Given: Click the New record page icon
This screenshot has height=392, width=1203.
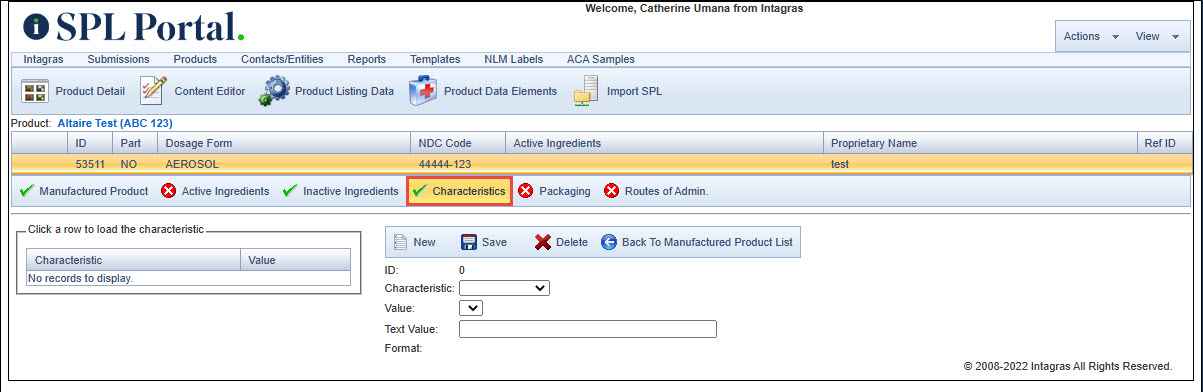Looking at the screenshot, I should coord(400,242).
